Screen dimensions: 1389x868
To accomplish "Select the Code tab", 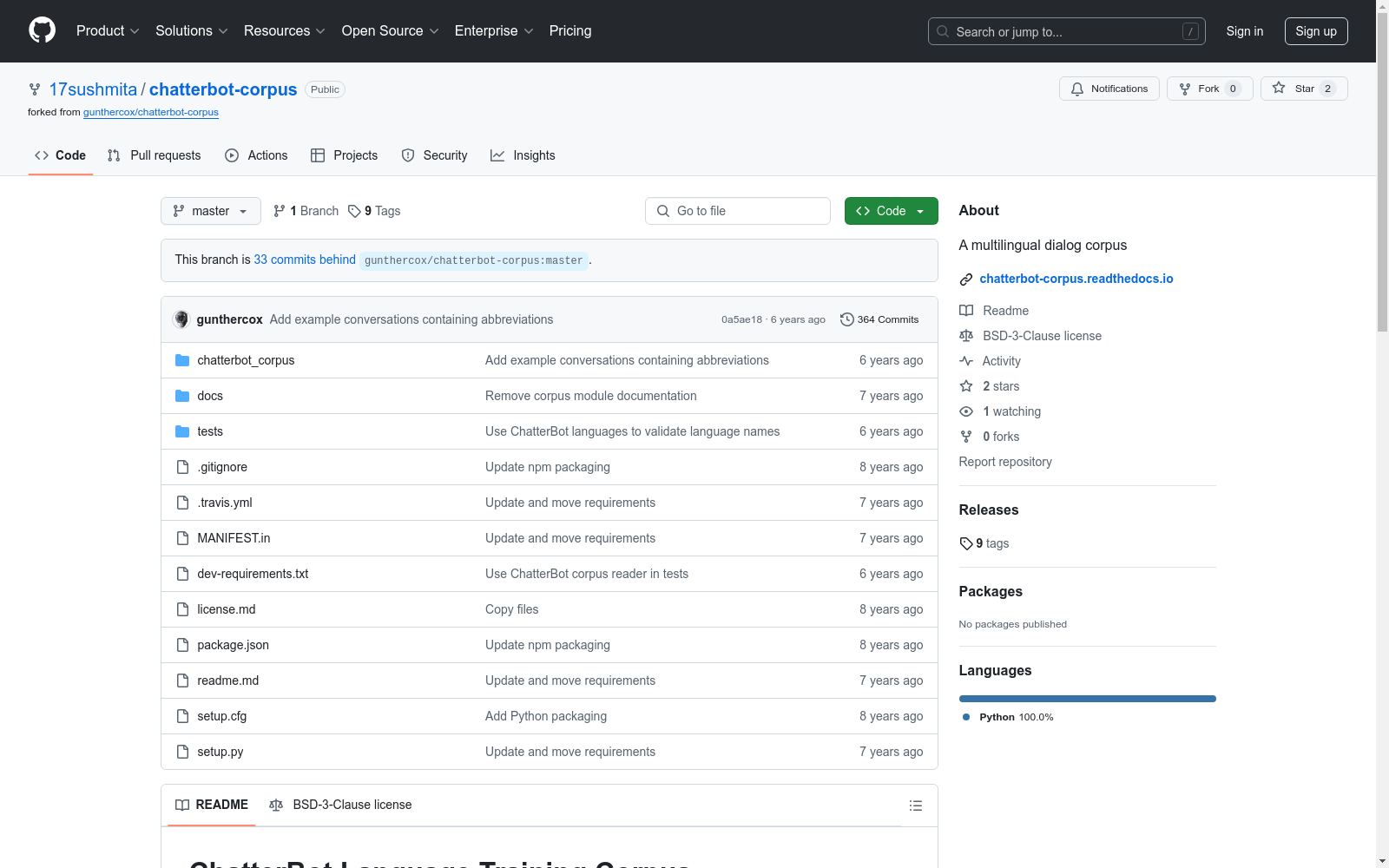I will pos(61,155).
